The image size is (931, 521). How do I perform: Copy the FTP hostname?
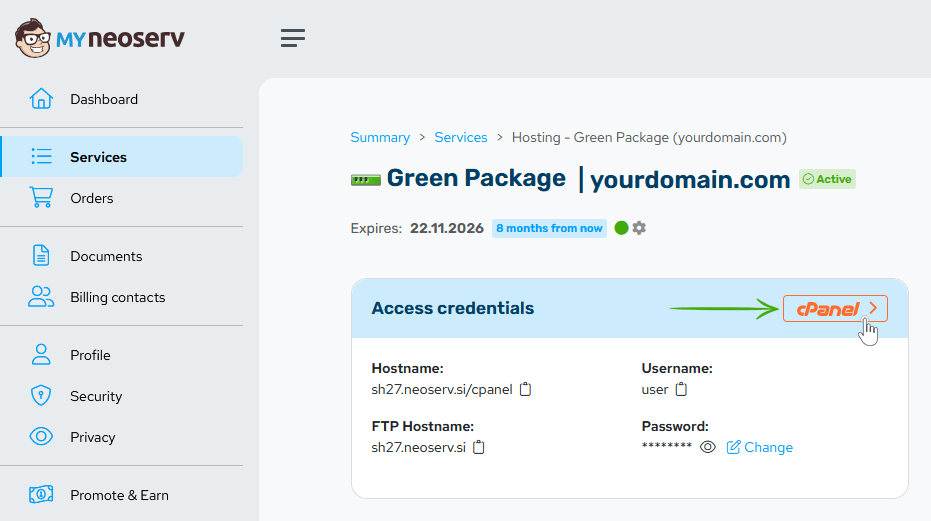[x=479, y=447]
